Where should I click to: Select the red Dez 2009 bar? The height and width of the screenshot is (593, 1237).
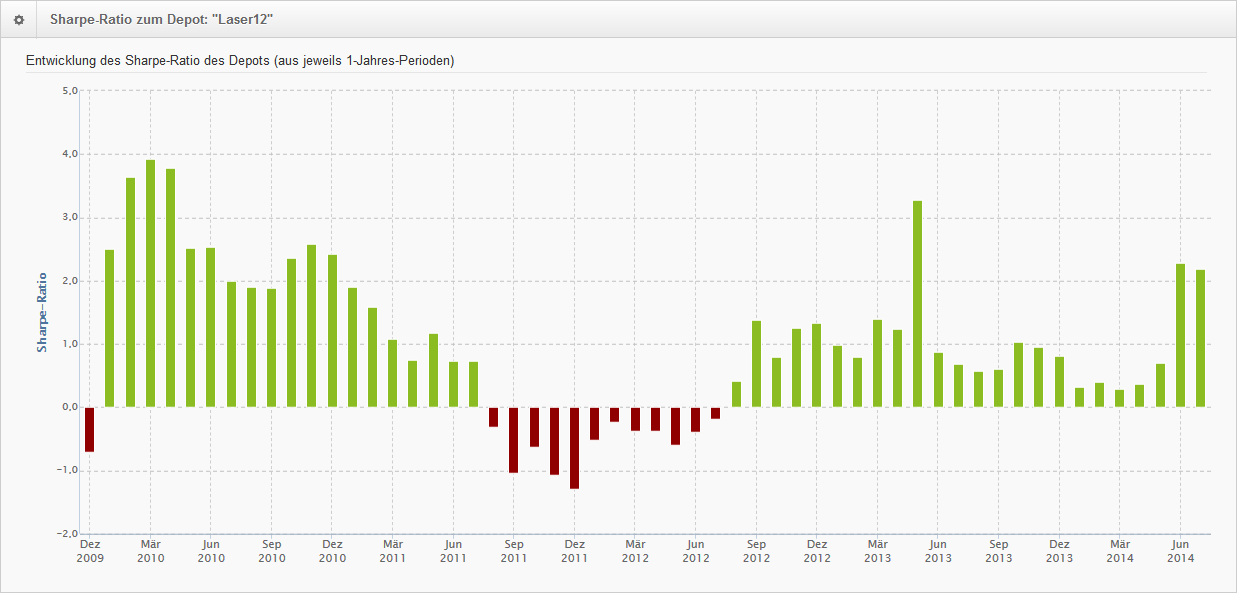coord(89,429)
